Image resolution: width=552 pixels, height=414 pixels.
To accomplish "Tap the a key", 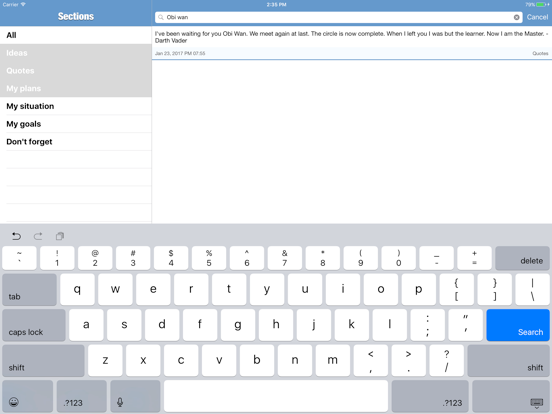I will tap(86, 325).
